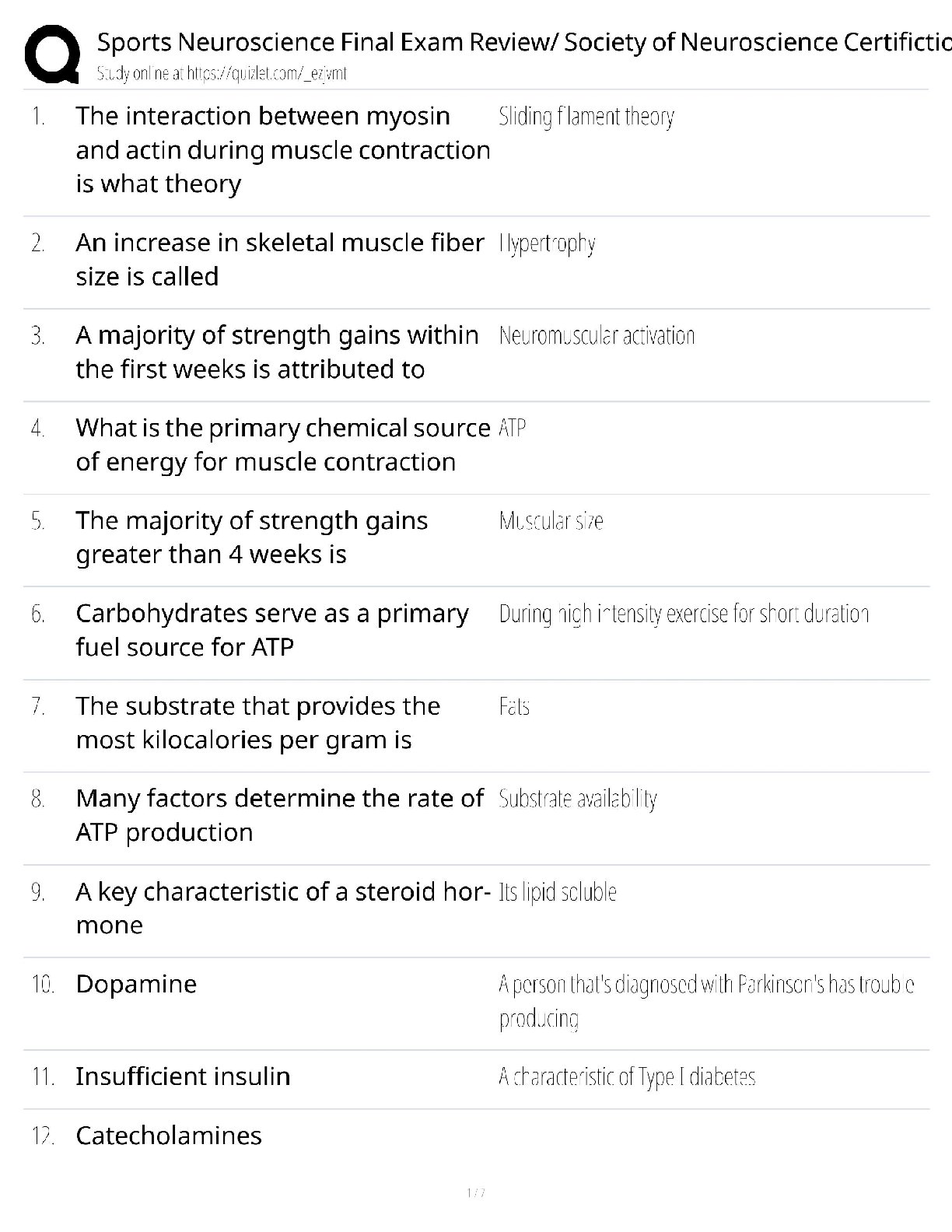This screenshot has width=952, height=1232.
Task: Click the 'Catecholamines' term
Action: 169,1136
